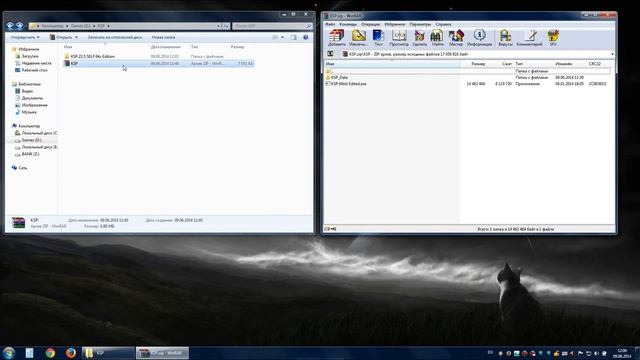Open the WinRAR address bar dropdown arrow
The image size is (640, 360).
click(612, 54)
